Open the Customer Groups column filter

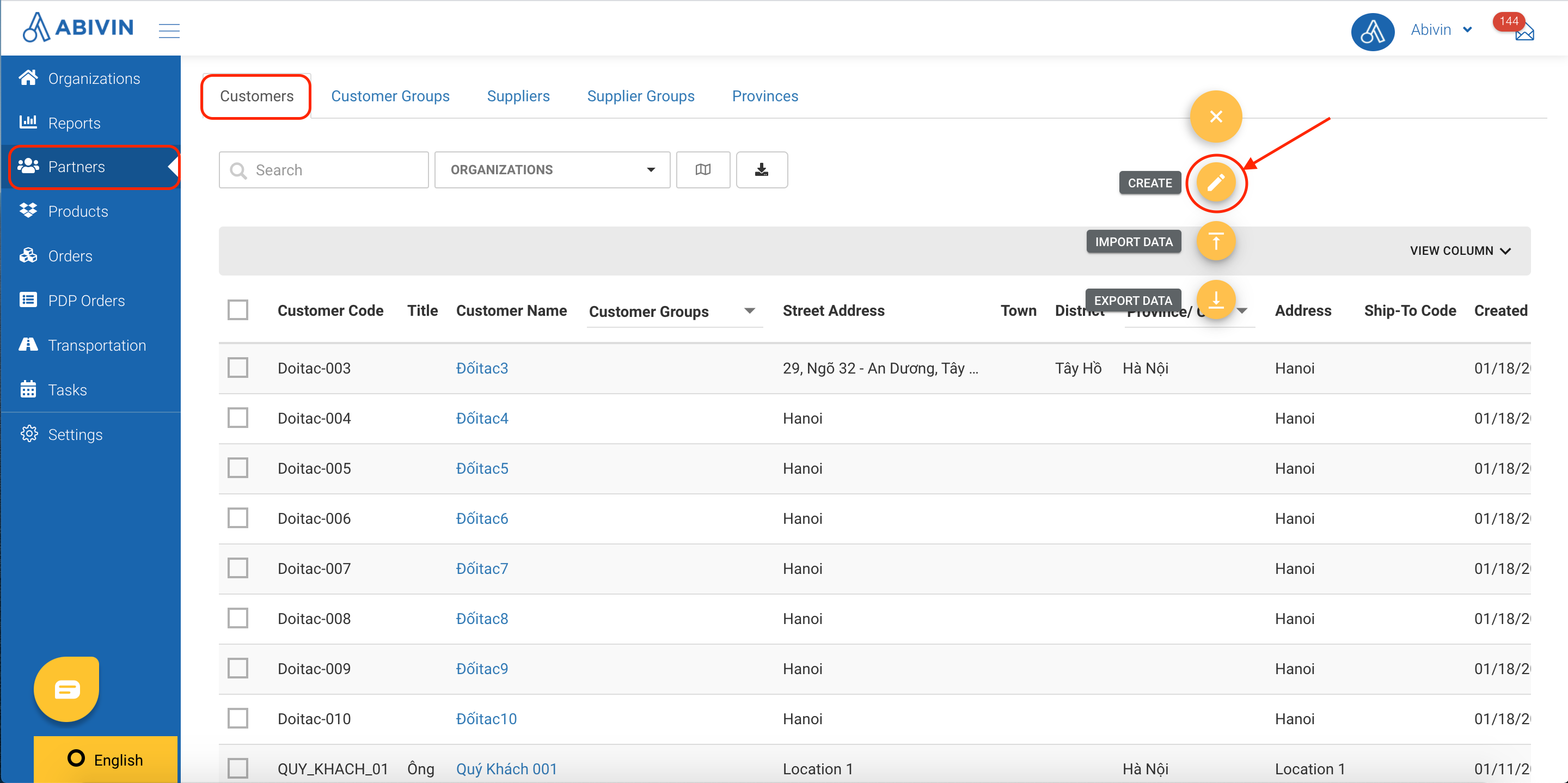point(675,311)
